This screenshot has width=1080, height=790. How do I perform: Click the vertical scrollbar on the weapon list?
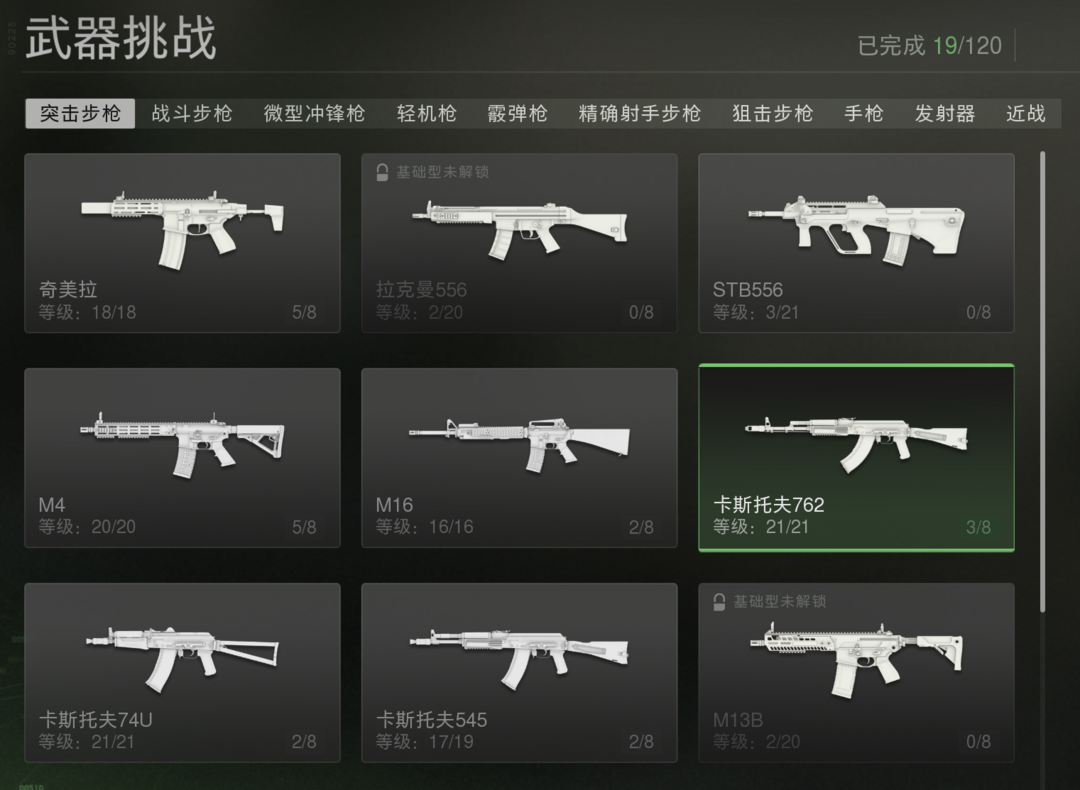click(x=1043, y=382)
